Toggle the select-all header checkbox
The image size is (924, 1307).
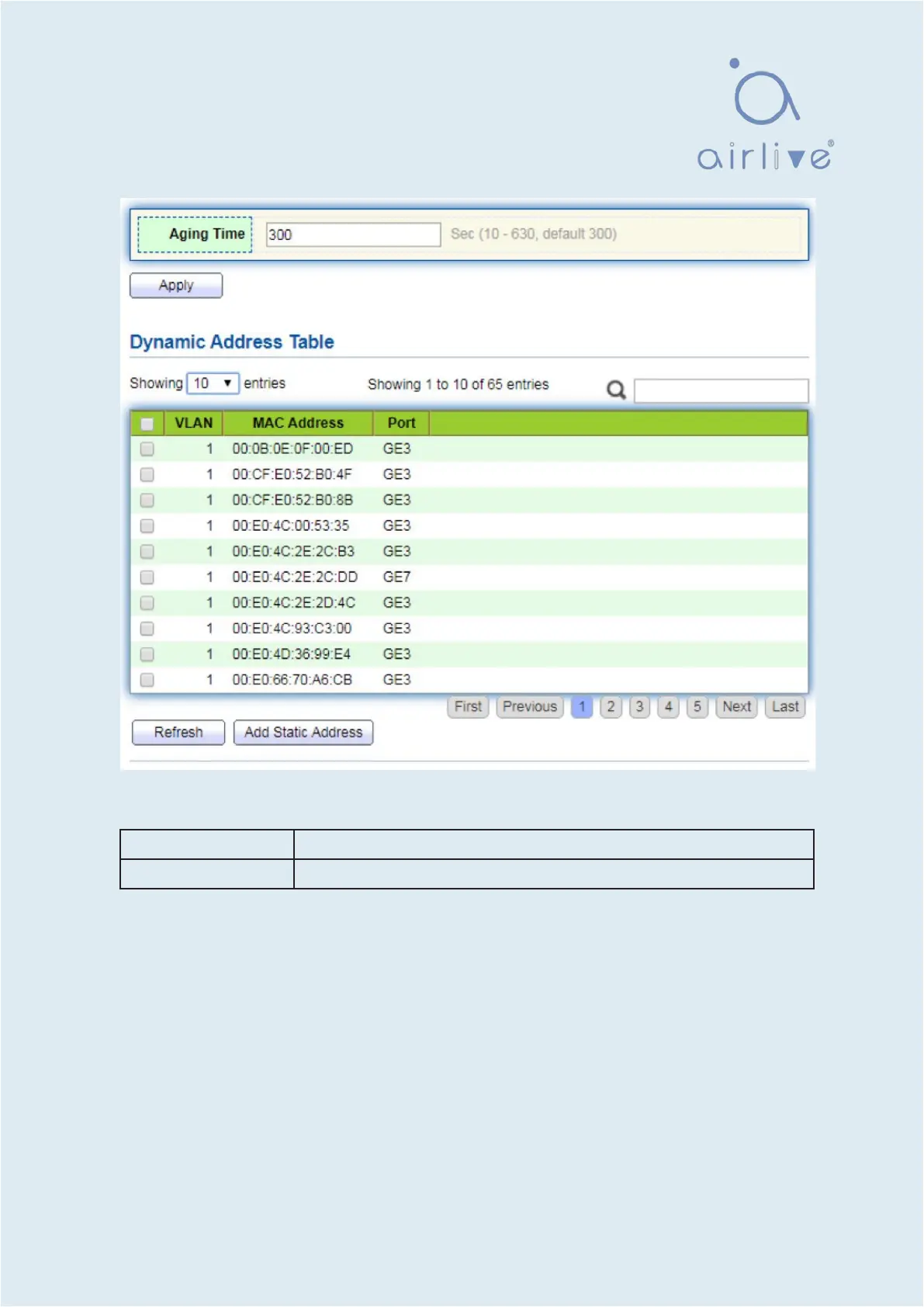tap(147, 424)
